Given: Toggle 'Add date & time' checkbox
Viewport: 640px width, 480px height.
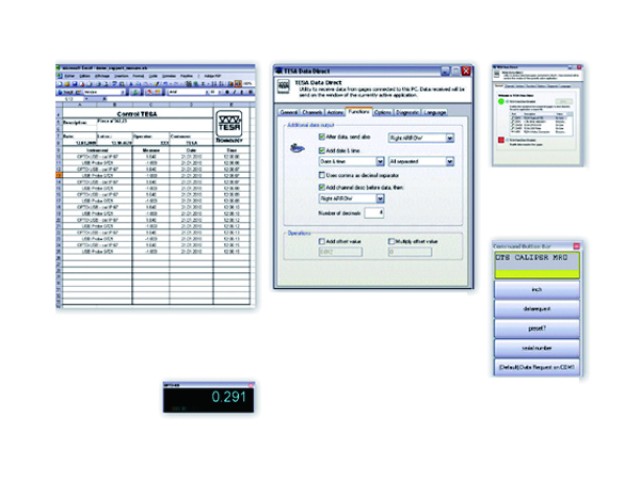Looking at the screenshot, I should 322,151.
